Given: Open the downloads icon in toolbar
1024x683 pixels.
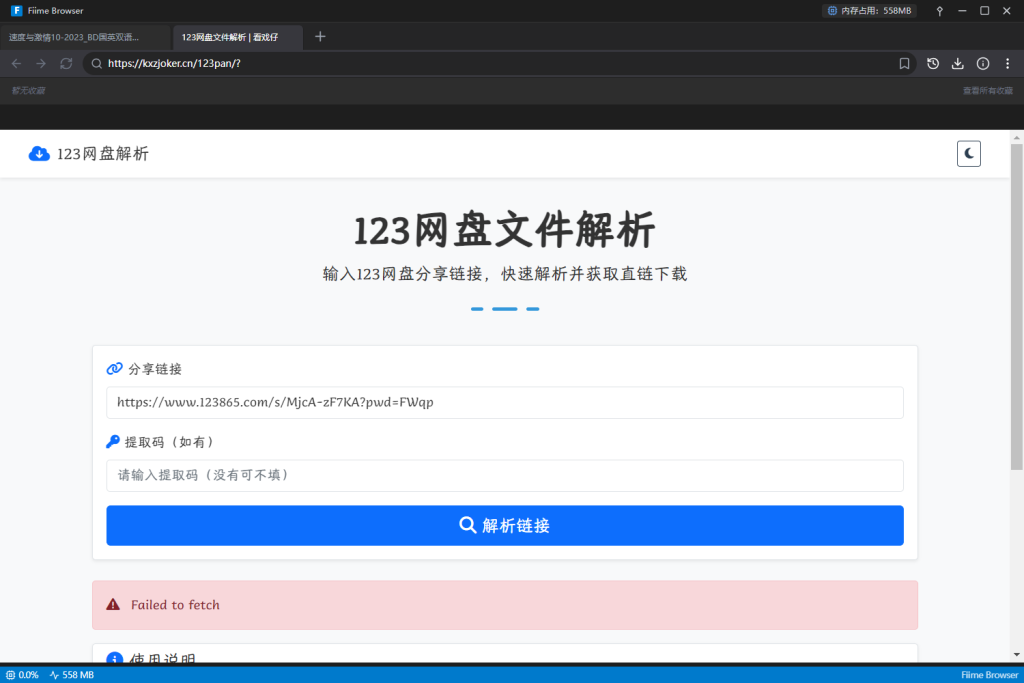Looking at the screenshot, I should point(957,64).
